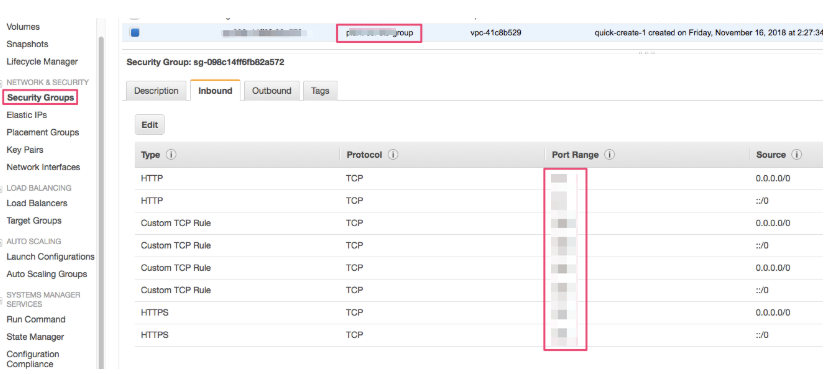Open Run Command
837x374 pixels.
coord(36,320)
